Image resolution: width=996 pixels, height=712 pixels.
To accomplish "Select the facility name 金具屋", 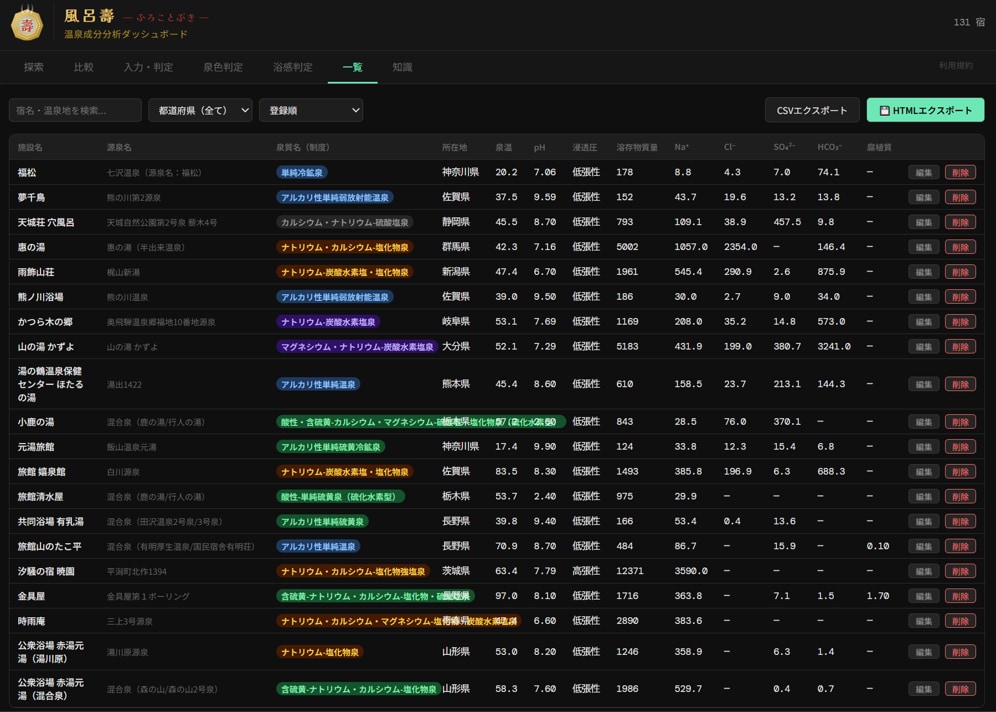I will tap(31, 596).
